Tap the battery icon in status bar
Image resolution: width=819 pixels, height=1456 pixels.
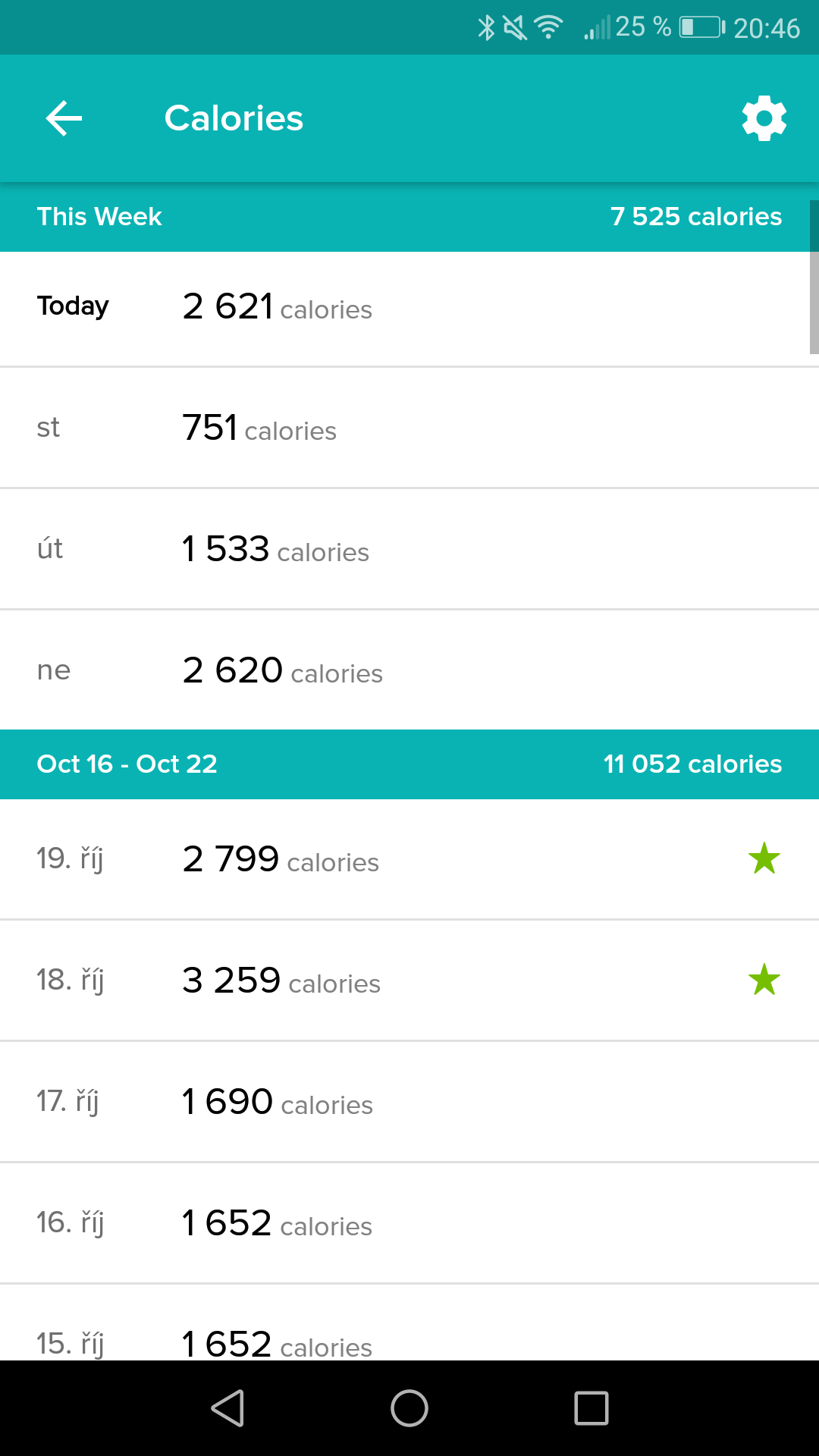pyautogui.click(x=702, y=27)
